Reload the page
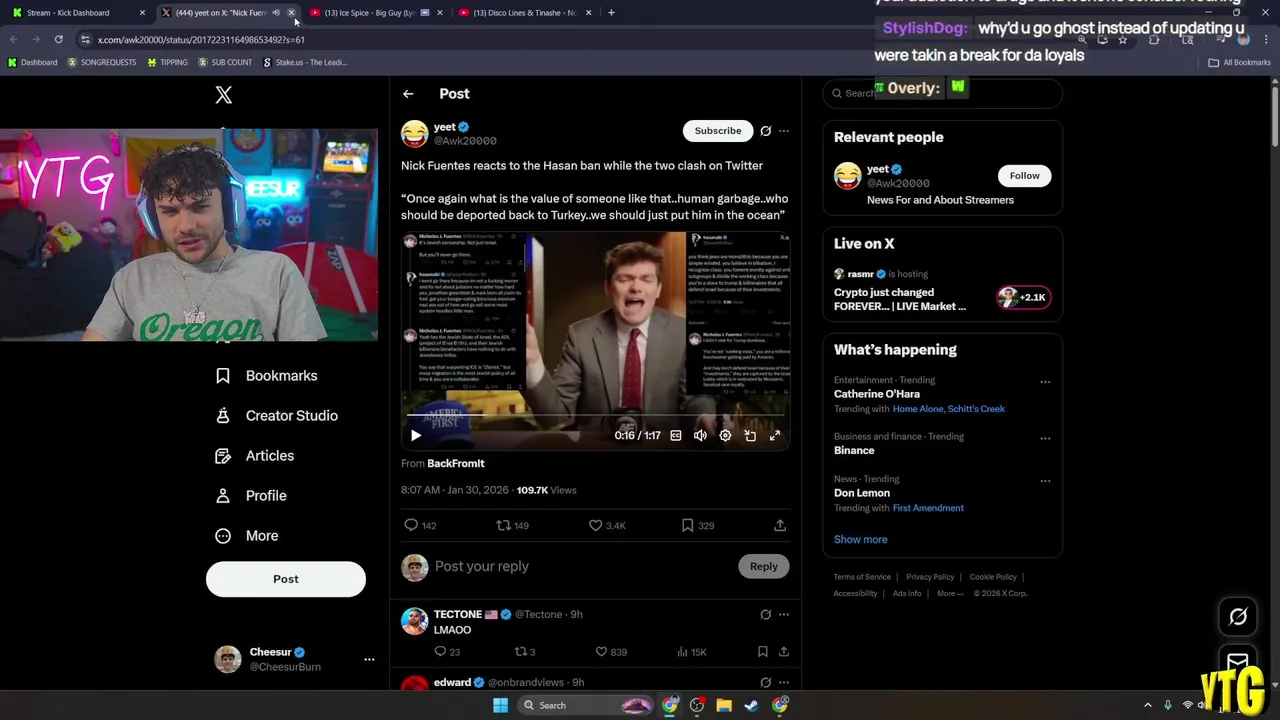The width and height of the screenshot is (1280, 720). (59, 40)
